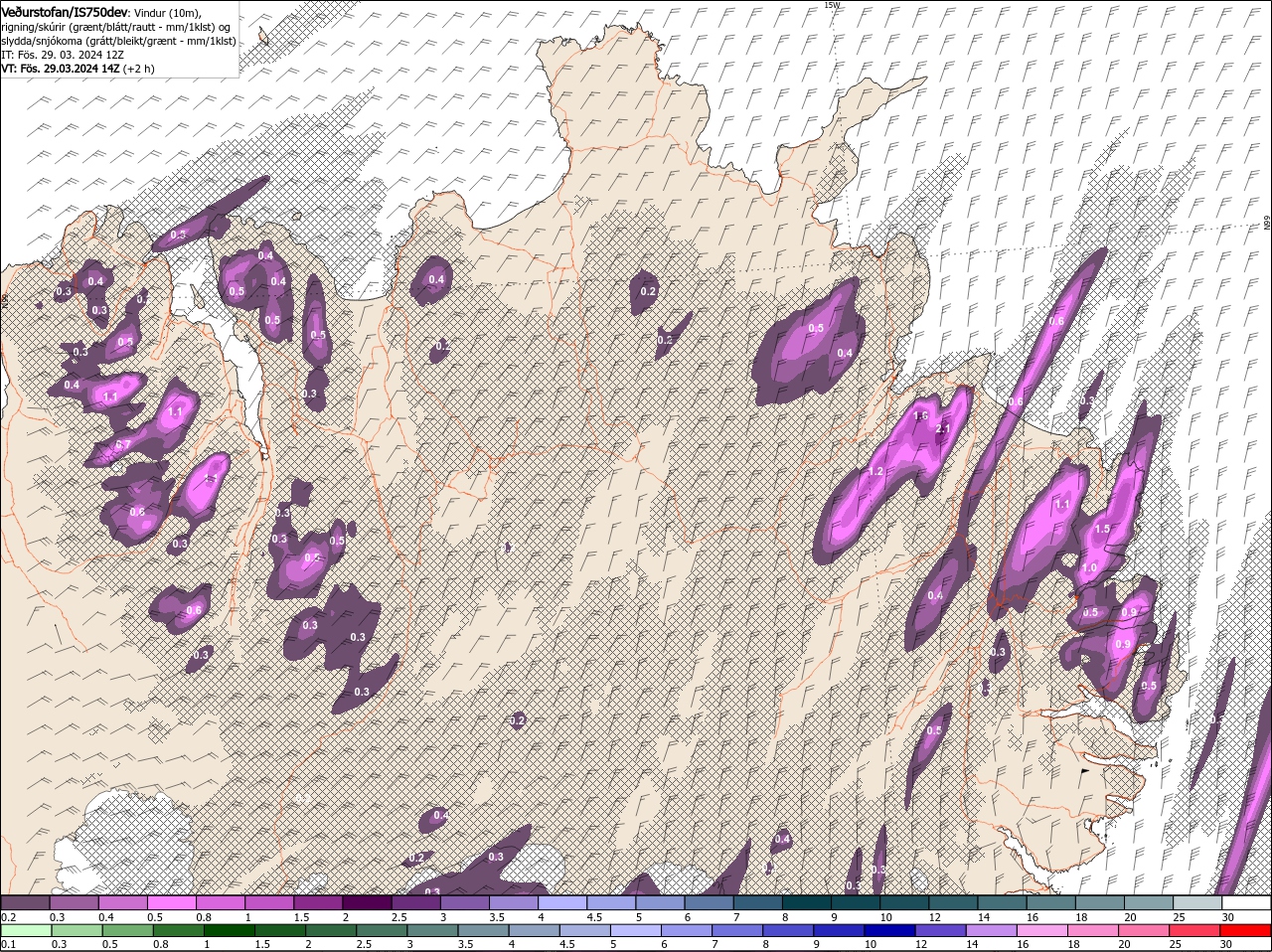Click the lower legend swatch labeled 4
Viewport: 1272px width, 952px height.
click(535, 931)
